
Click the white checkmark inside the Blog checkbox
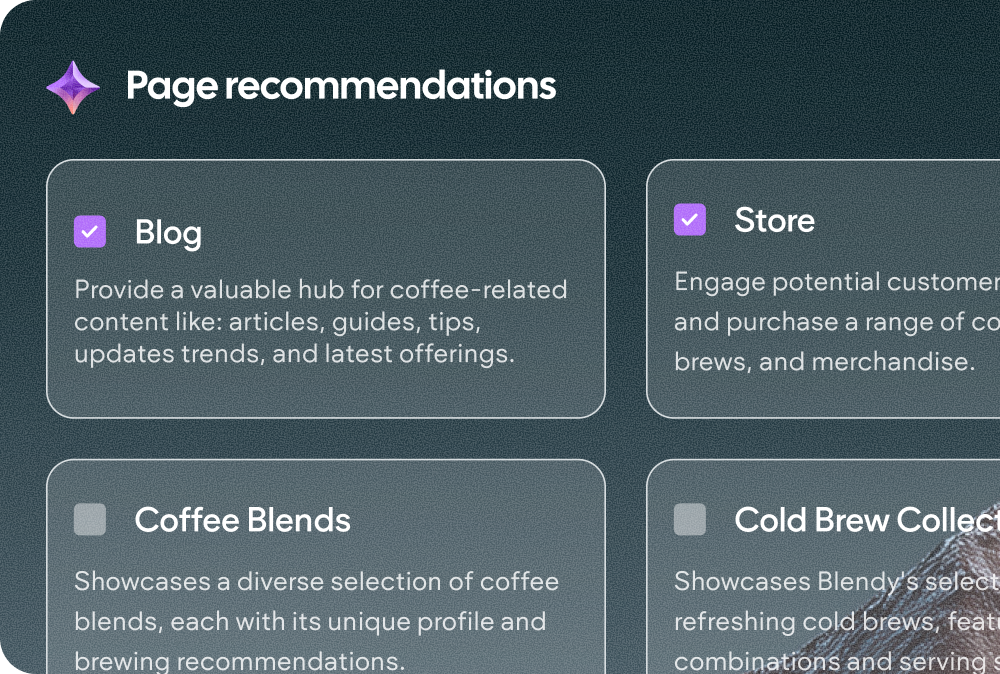pos(90,231)
